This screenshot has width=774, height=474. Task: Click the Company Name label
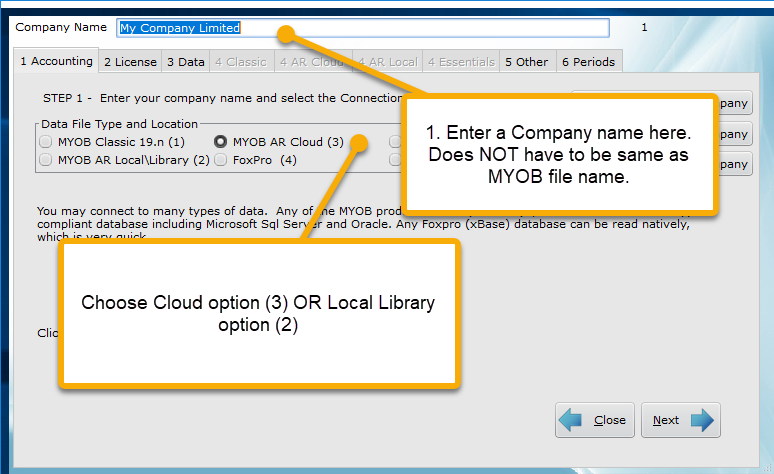pos(61,27)
